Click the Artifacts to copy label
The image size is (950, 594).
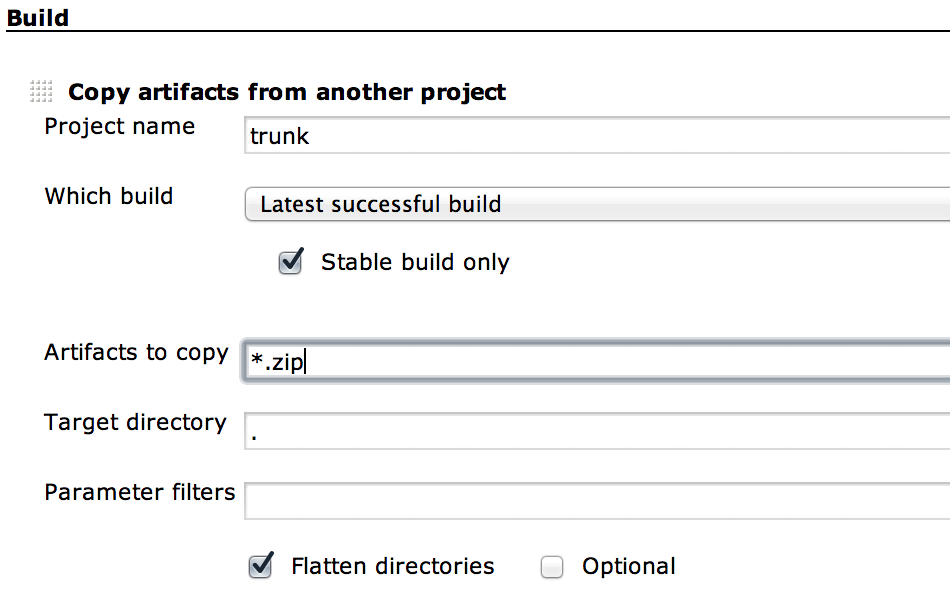tap(136, 353)
